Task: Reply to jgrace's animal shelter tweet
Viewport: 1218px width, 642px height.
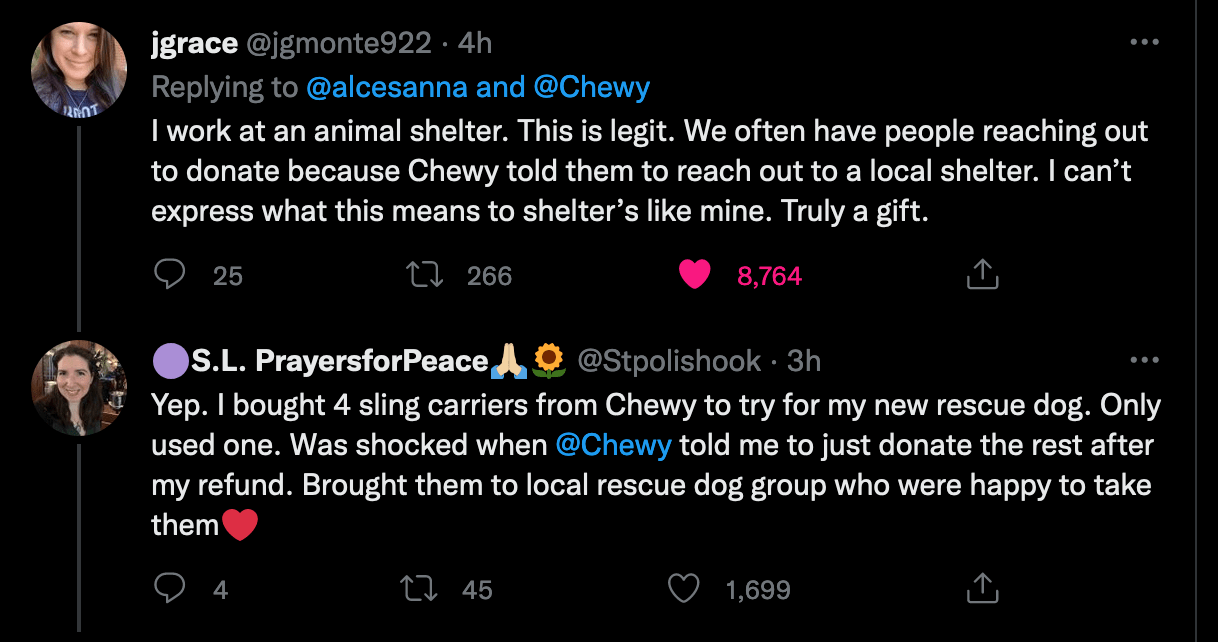Action: click(170, 275)
